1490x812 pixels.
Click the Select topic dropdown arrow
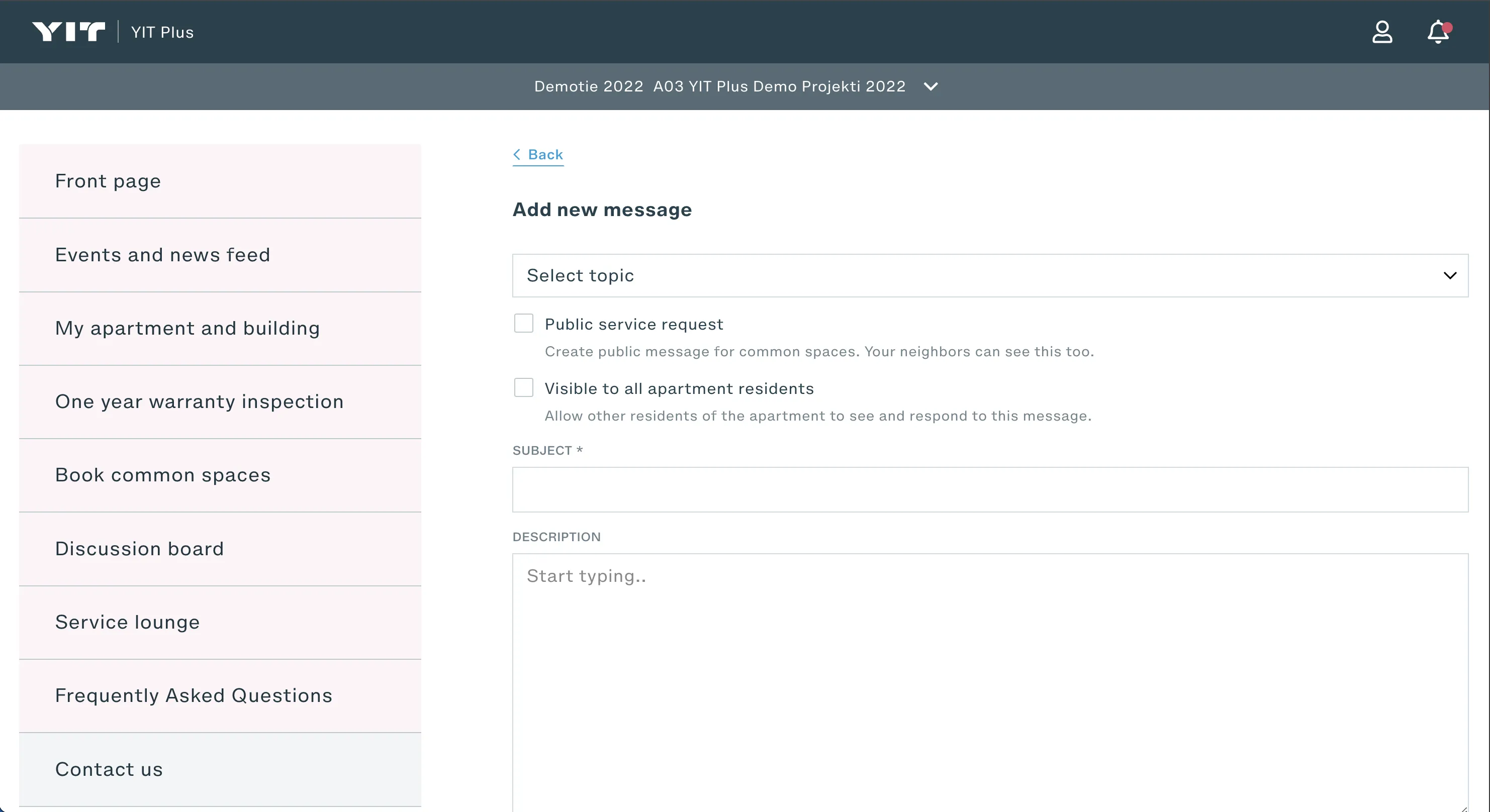click(1449, 276)
